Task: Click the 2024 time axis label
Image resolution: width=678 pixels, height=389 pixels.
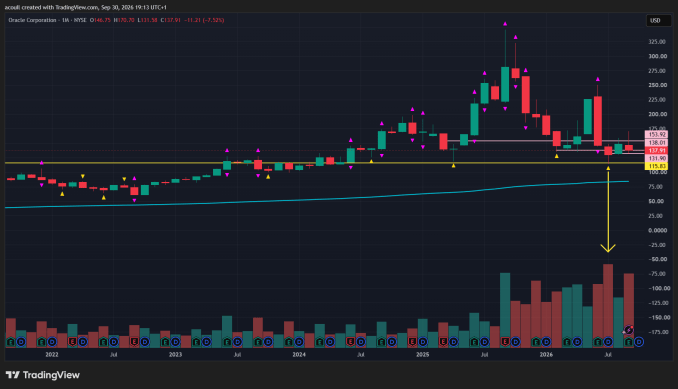Action: 299,354
